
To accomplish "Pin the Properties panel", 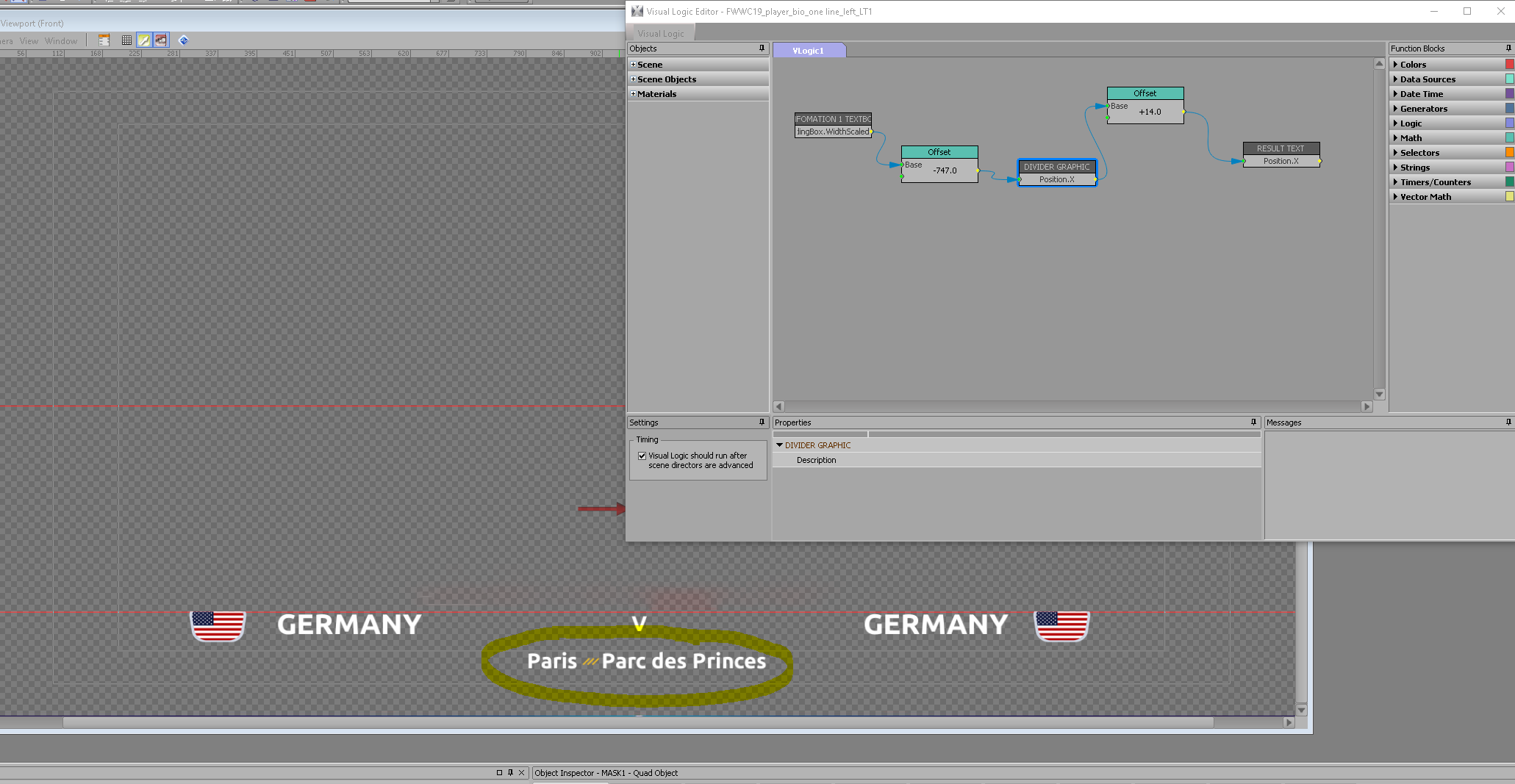I will (x=1253, y=422).
